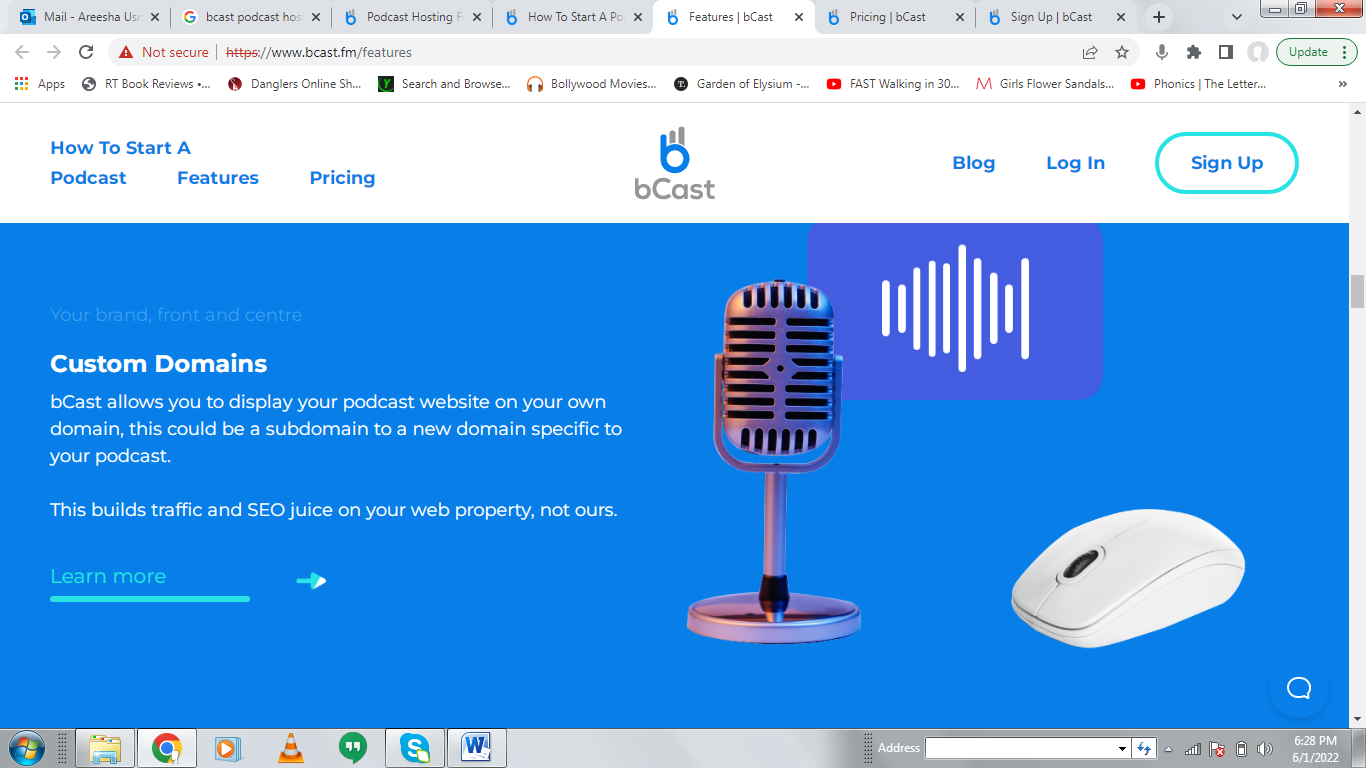Image resolution: width=1366 pixels, height=768 pixels.
Task: Open Microsoft Word from taskbar
Action: pyautogui.click(x=476, y=748)
